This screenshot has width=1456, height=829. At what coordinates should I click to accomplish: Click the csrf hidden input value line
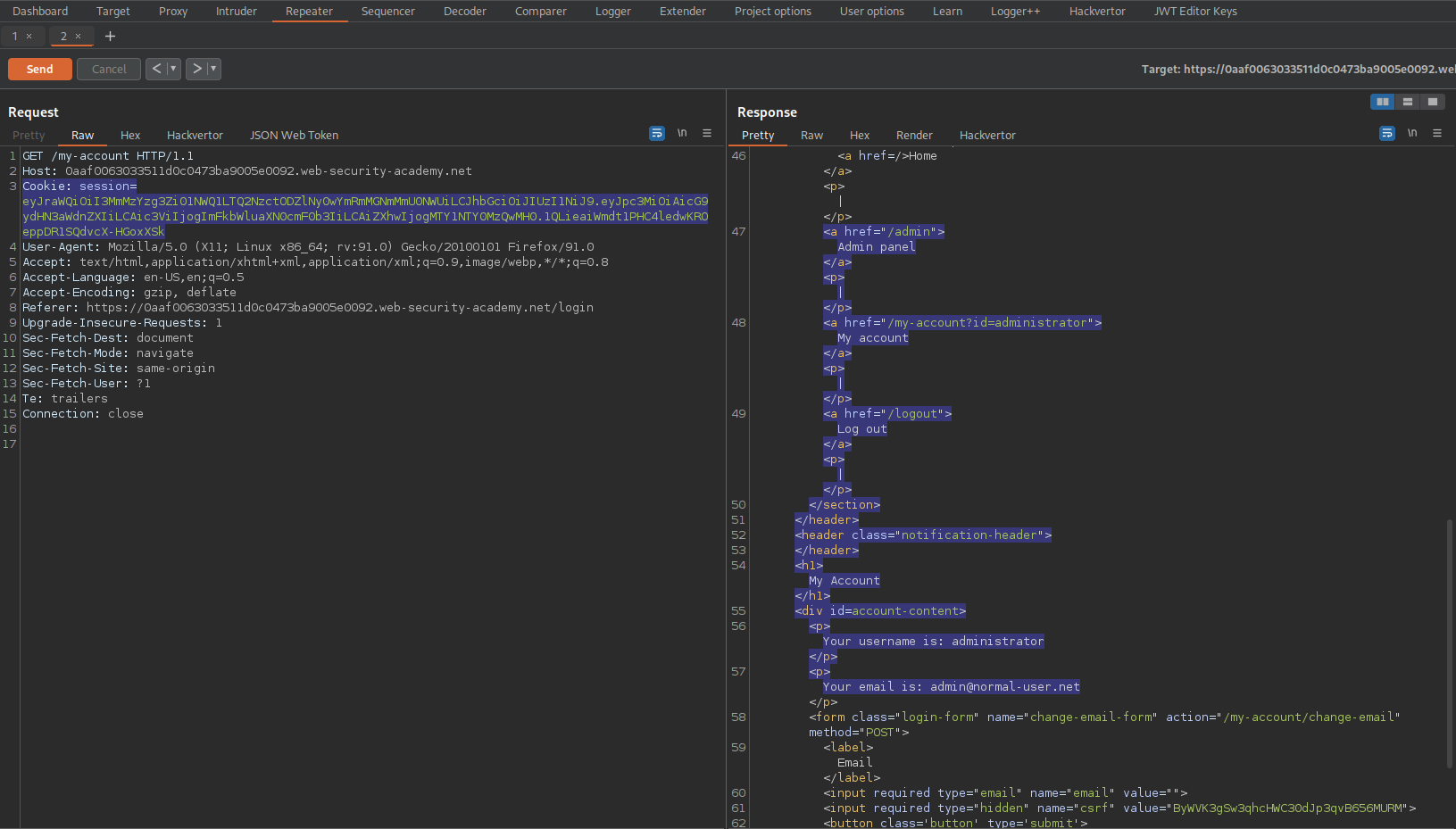coord(1119,808)
